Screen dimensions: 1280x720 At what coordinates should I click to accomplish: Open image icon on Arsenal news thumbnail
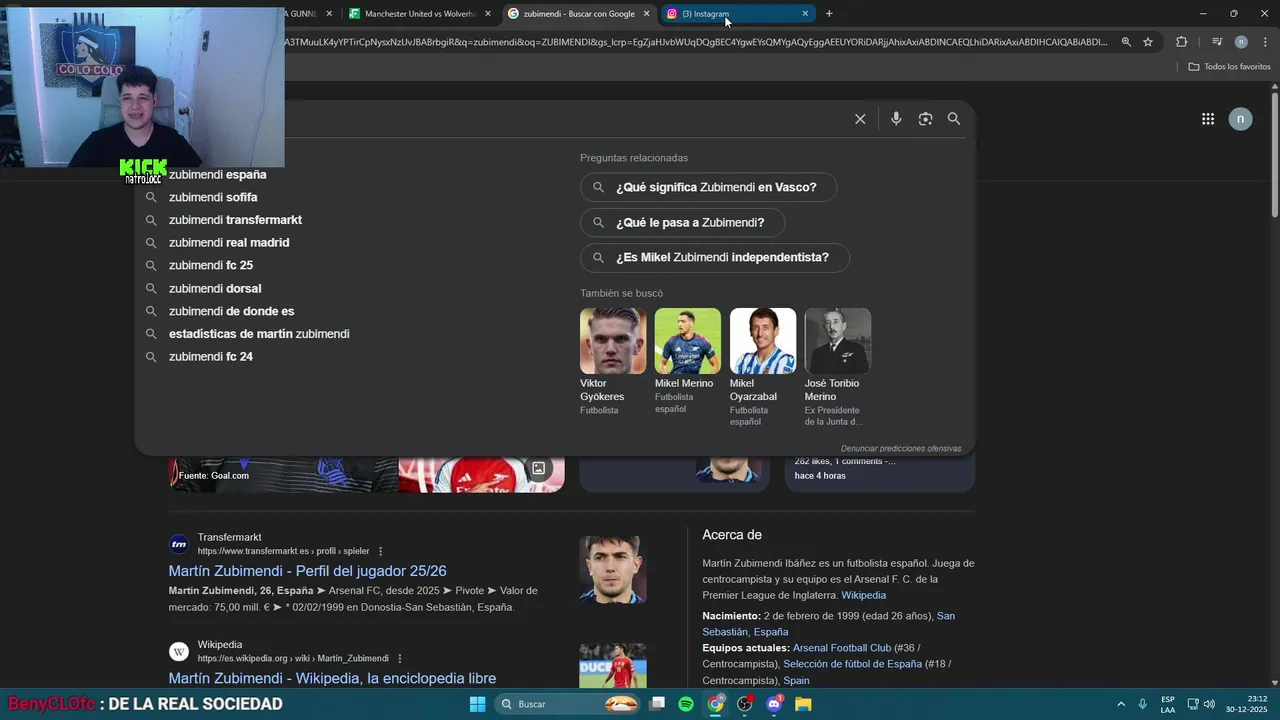pyautogui.click(x=538, y=468)
